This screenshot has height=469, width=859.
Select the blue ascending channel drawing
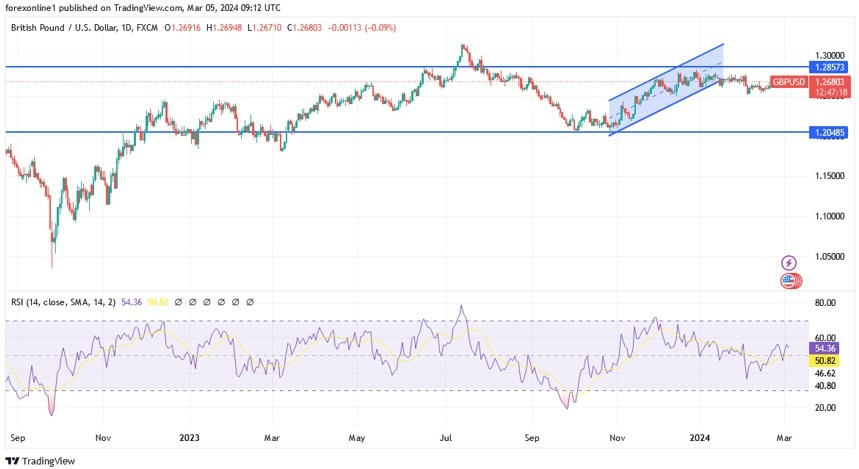[666, 90]
